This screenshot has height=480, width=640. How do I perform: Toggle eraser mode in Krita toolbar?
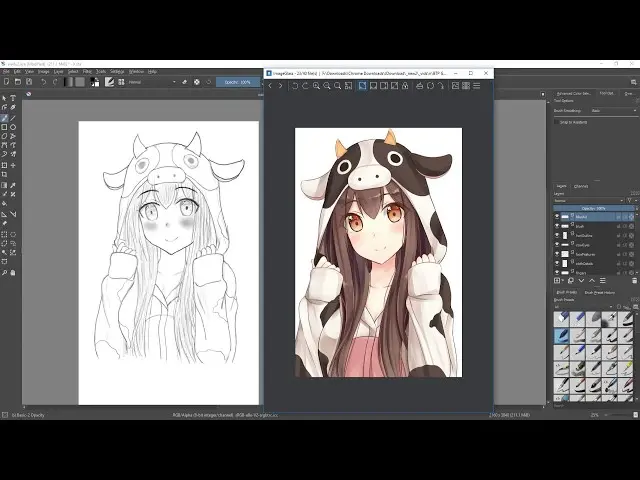(184, 82)
